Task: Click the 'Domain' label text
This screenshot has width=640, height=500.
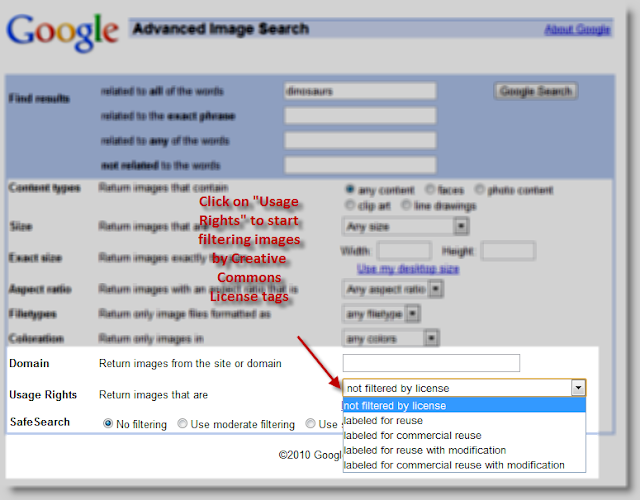Action: [29, 363]
